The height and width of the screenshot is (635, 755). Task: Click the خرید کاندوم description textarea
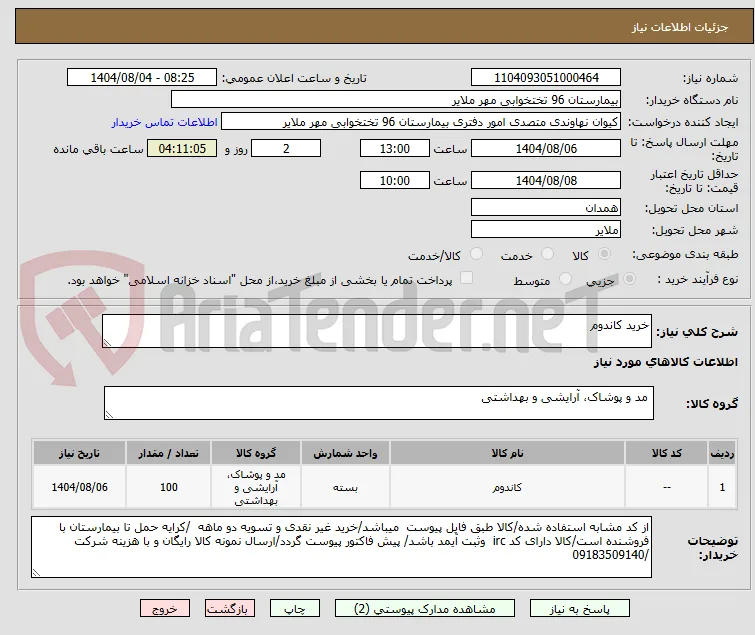pos(377,331)
